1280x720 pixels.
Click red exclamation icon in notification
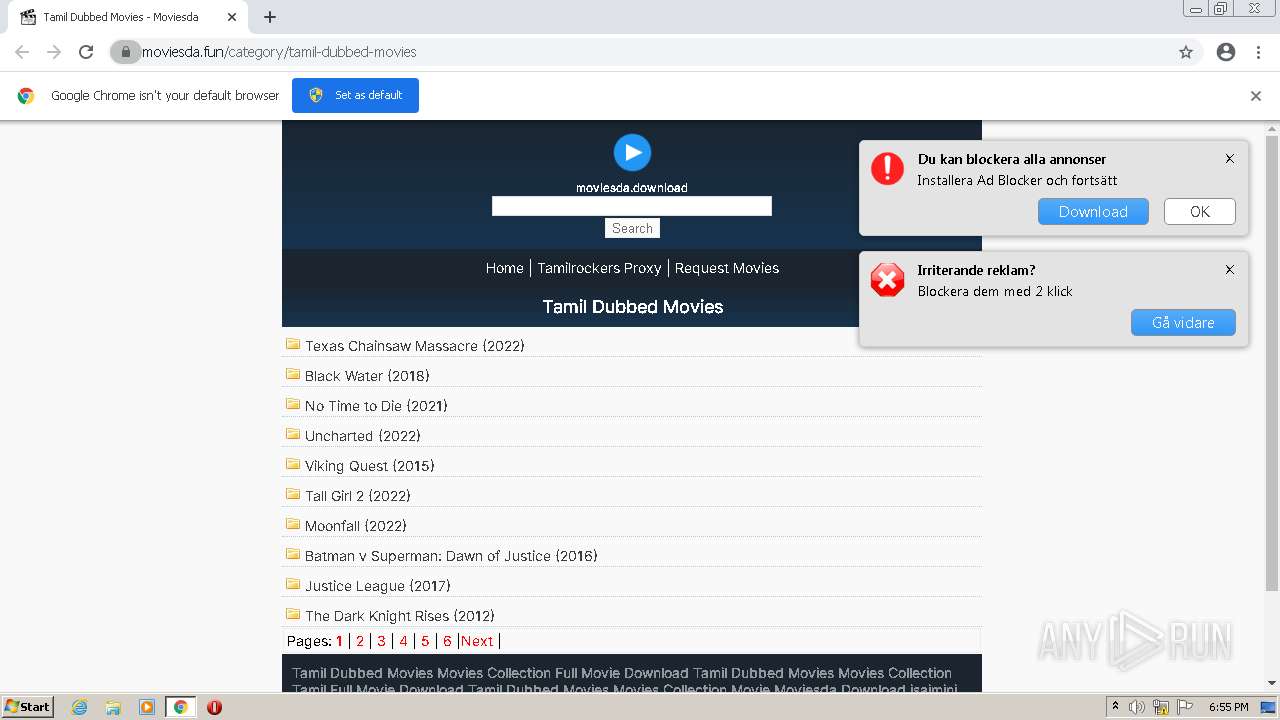pos(887,169)
